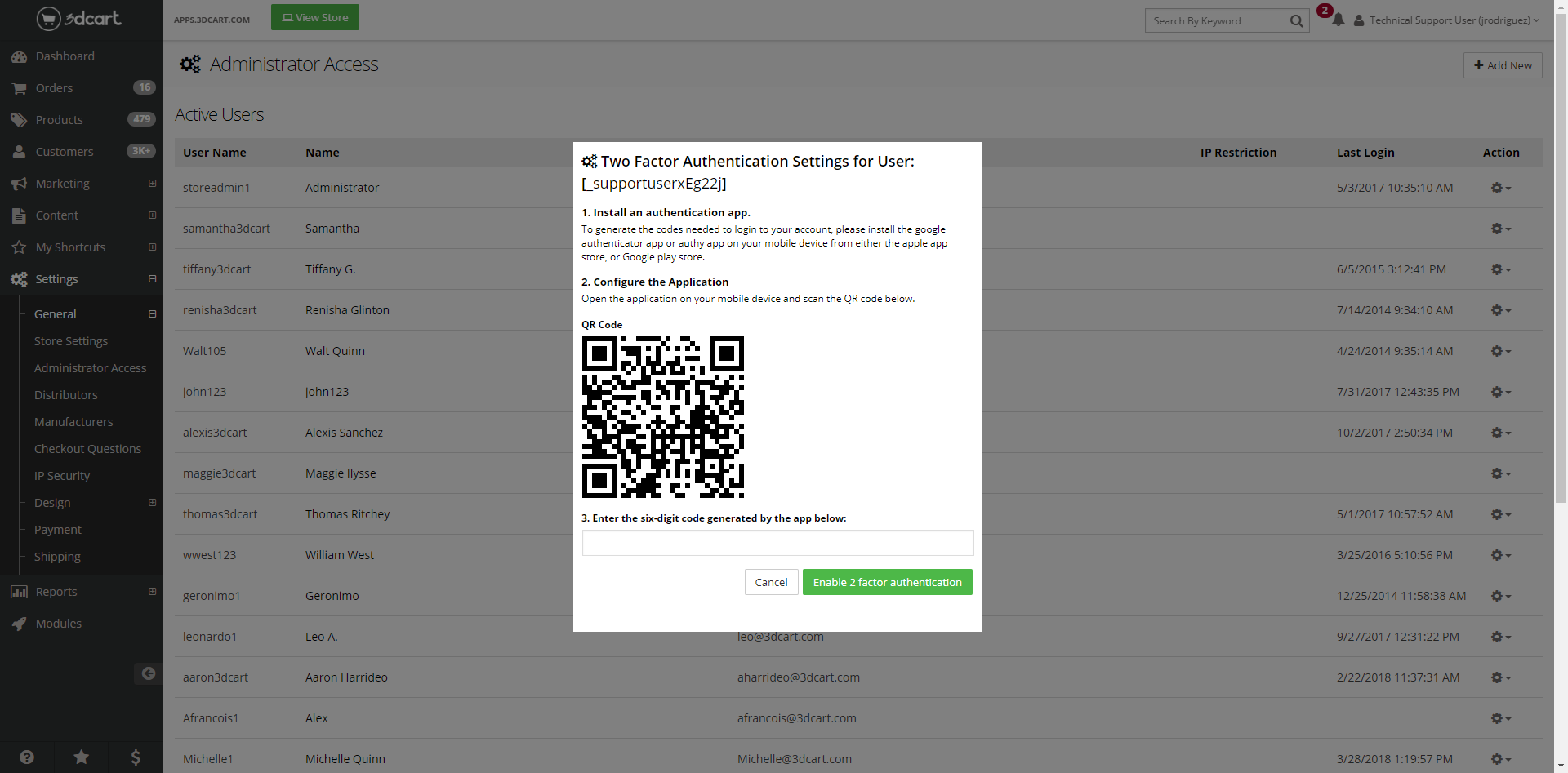Select IP Security in Settings submenu

click(x=62, y=476)
